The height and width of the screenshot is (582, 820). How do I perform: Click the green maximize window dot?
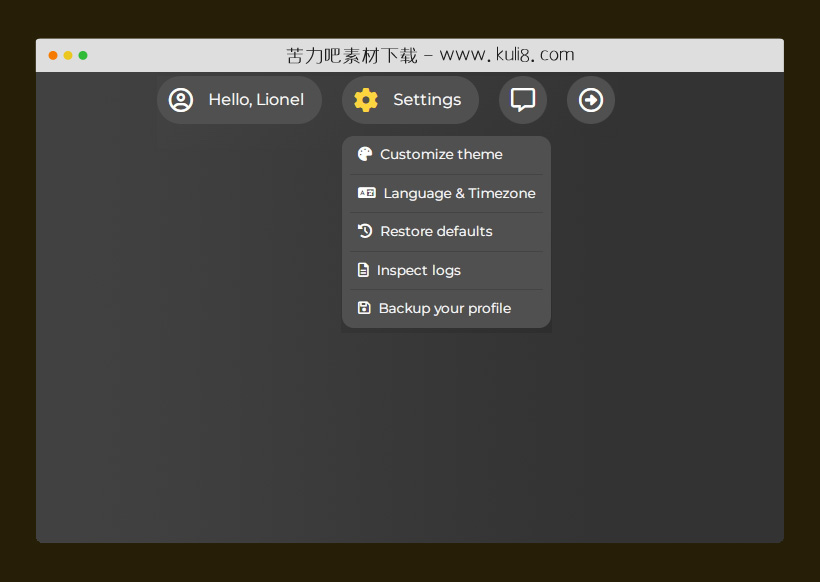point(83,55)
